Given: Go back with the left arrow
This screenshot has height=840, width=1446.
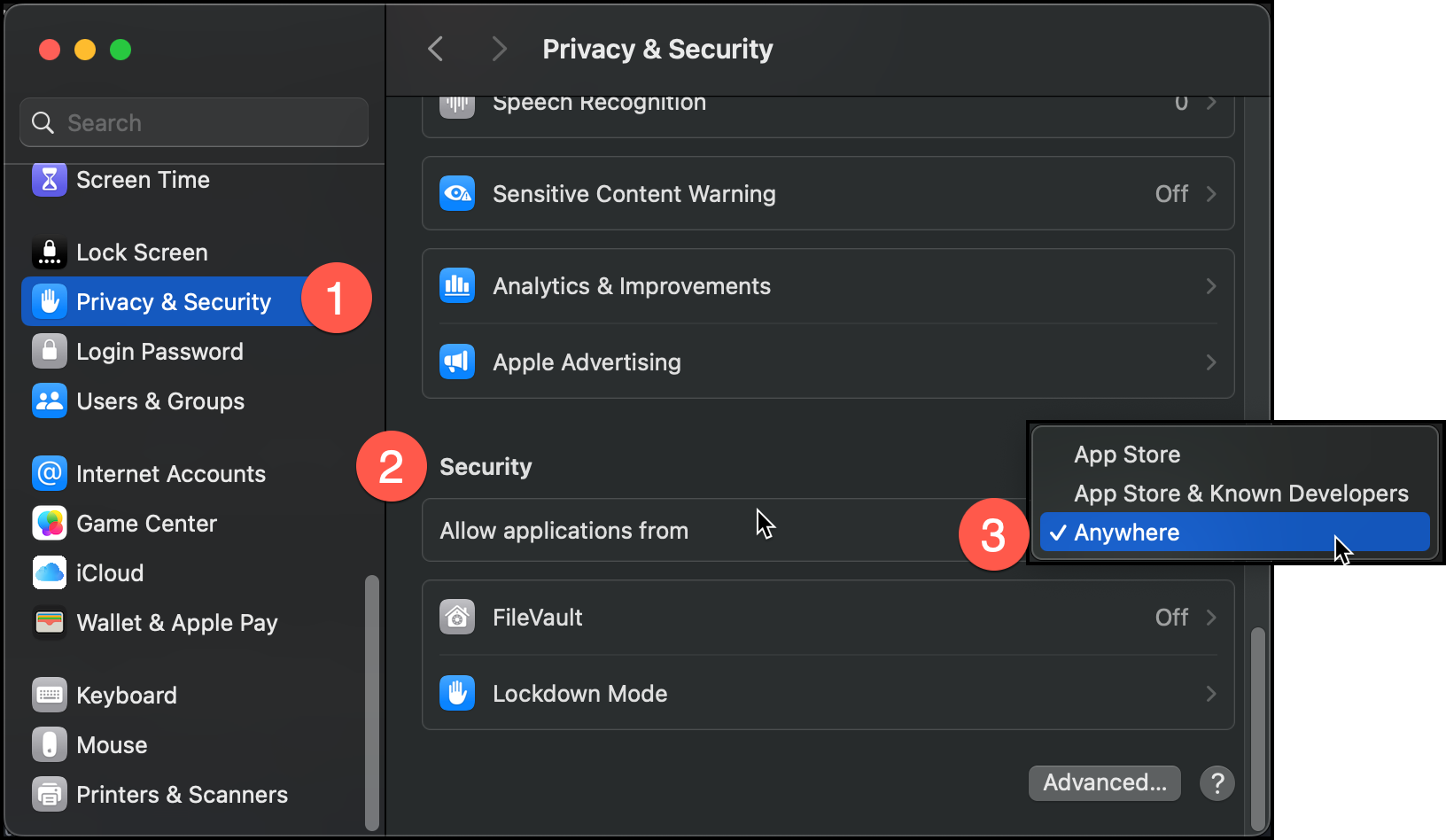Looking at the screenshot, I should (x=435, y=49).
